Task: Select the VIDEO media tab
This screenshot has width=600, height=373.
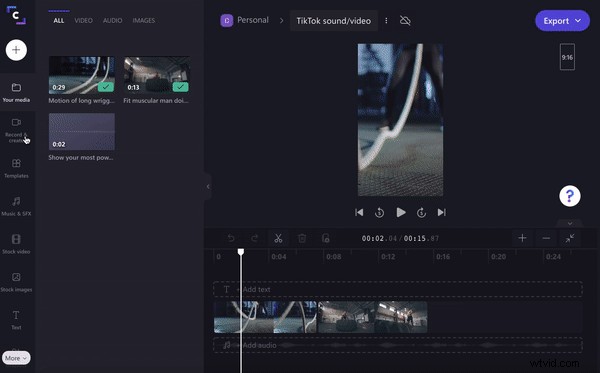Action: point(83,21)
